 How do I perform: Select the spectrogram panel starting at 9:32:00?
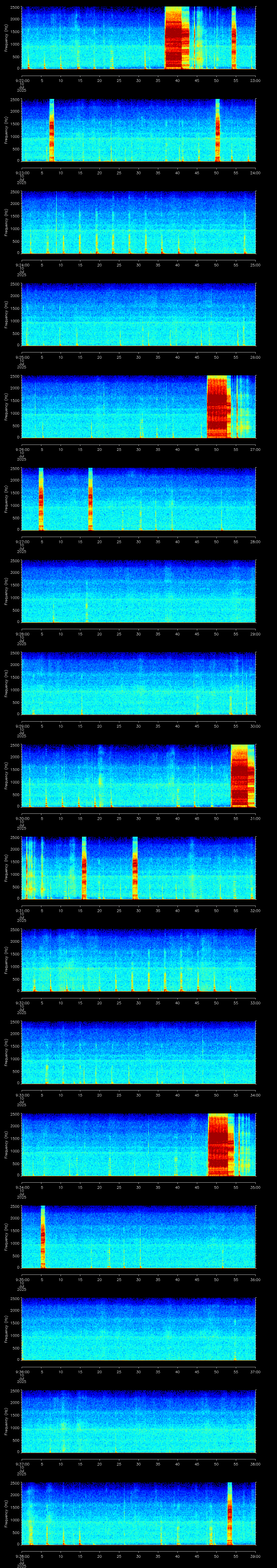click(x=139, y=960)
